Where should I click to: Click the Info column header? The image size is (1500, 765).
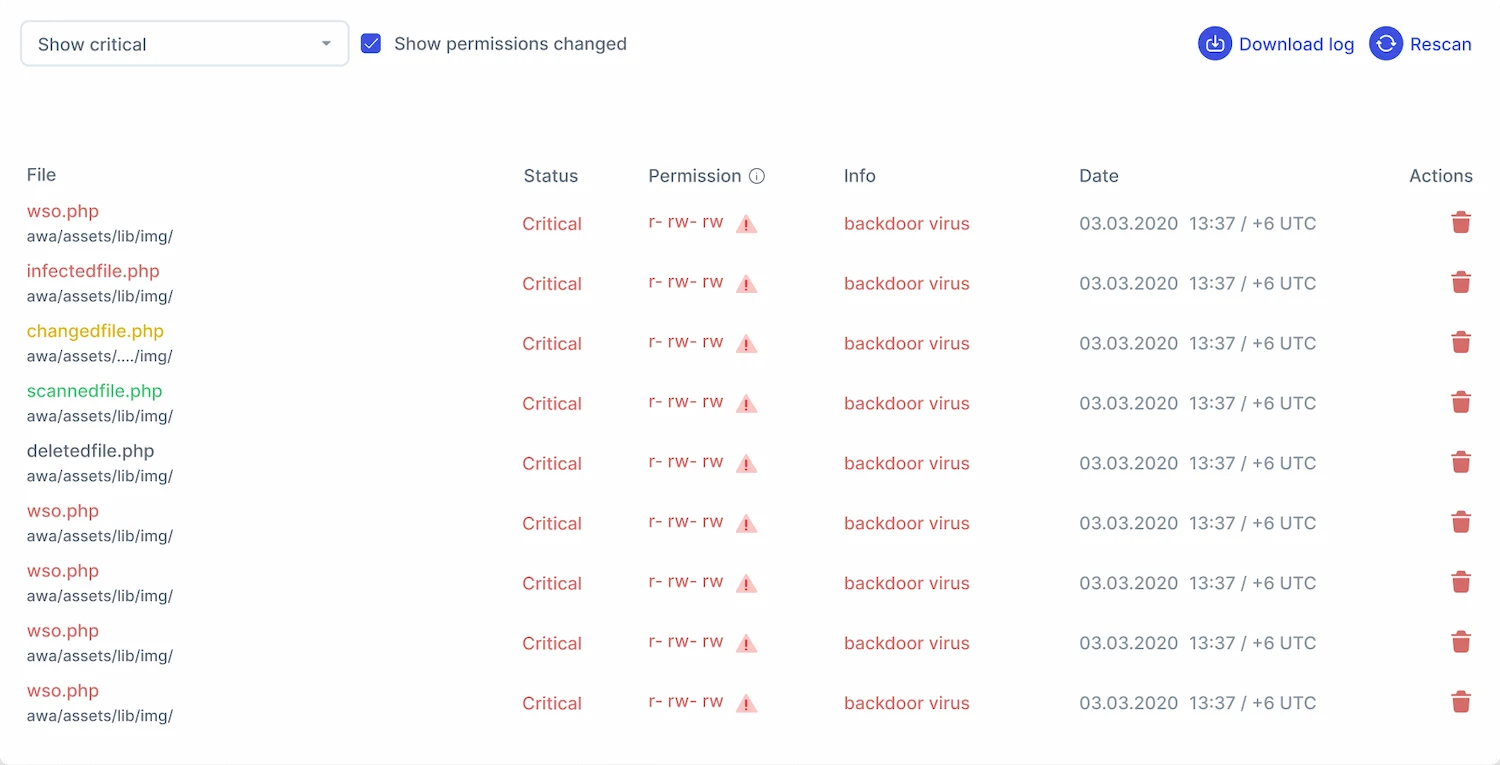[859, 176]
